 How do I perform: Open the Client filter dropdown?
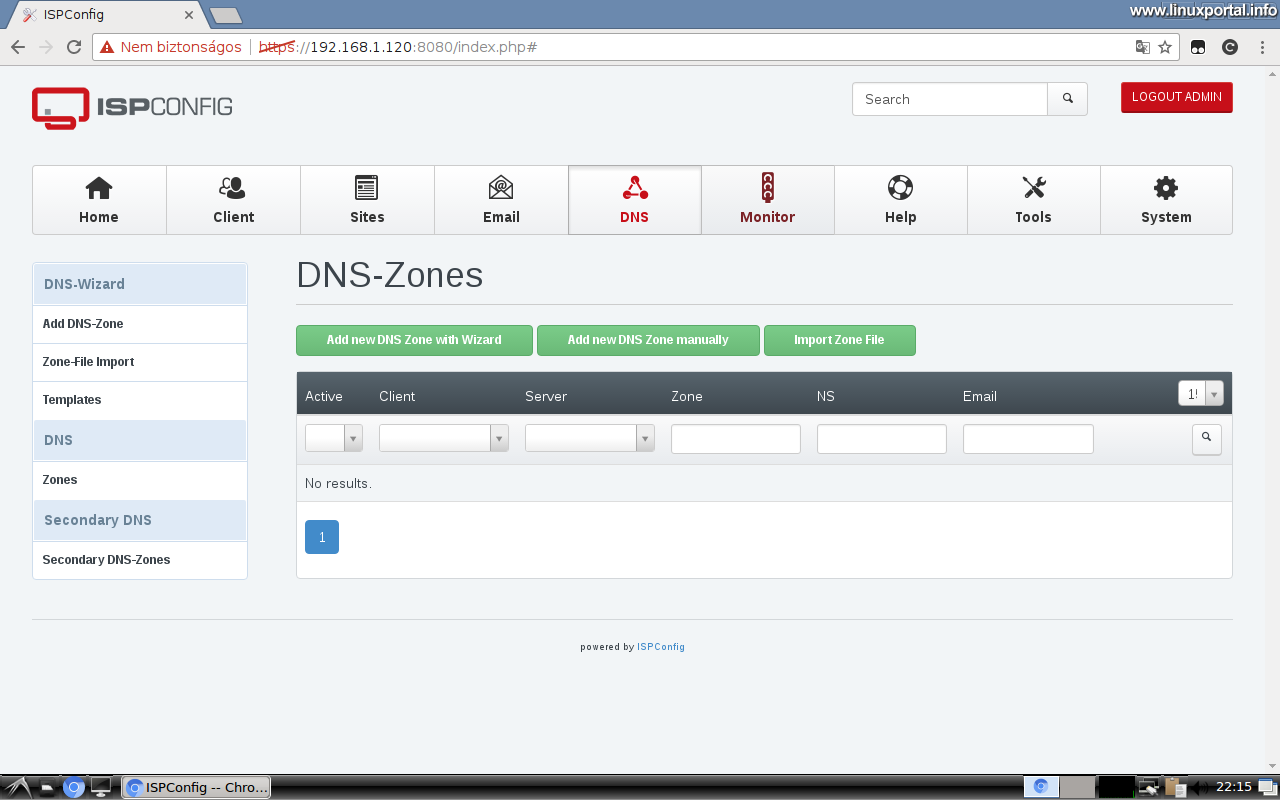pos(444,438)
